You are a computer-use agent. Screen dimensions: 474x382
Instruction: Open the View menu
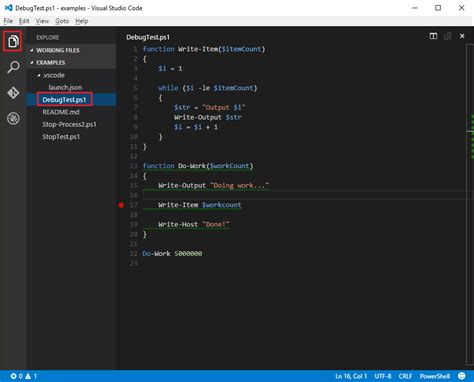click(x=42, y=21)
